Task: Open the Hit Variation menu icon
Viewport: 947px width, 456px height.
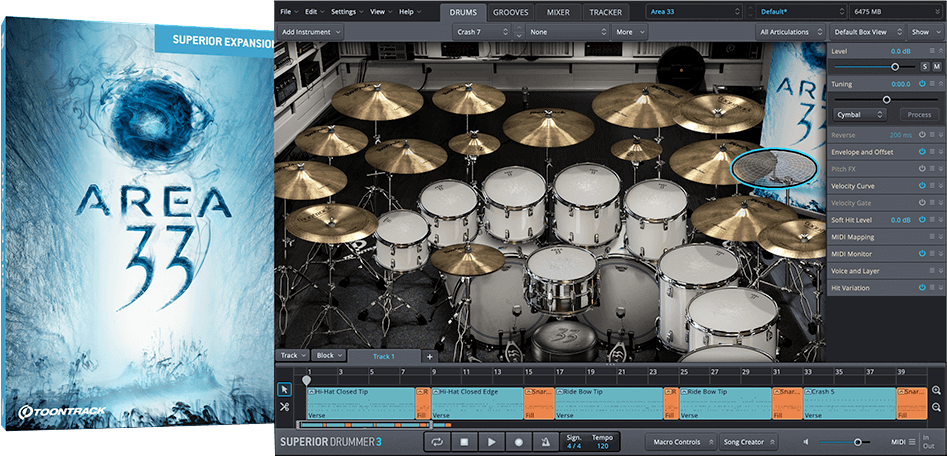Action: point(932,287)
